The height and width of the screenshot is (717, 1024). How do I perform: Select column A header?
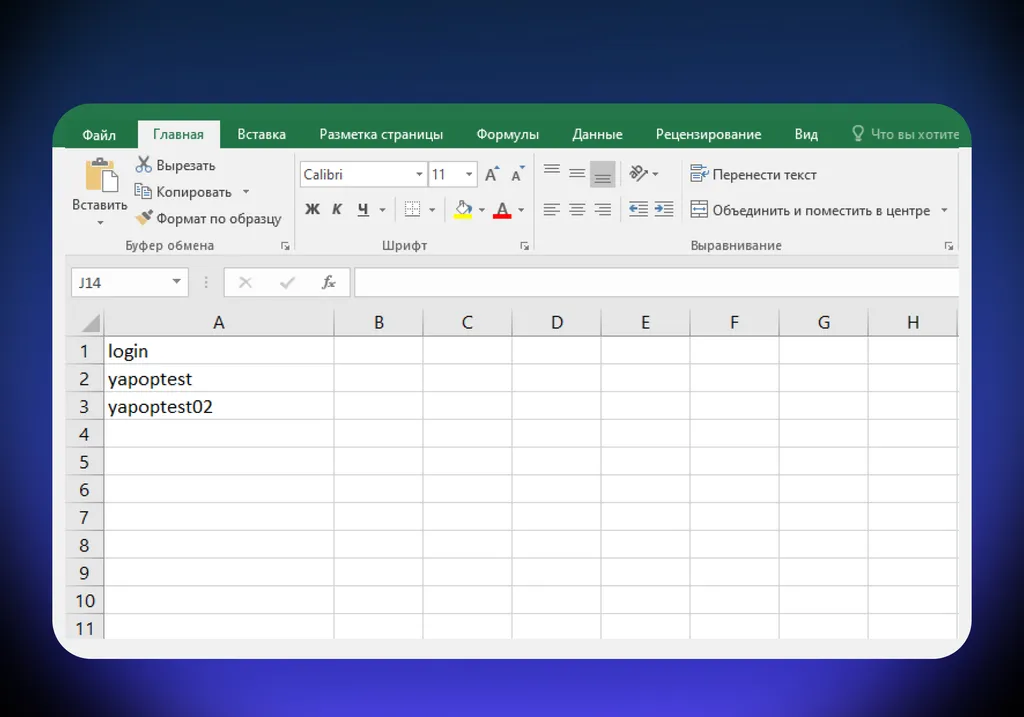coord(219,323)
